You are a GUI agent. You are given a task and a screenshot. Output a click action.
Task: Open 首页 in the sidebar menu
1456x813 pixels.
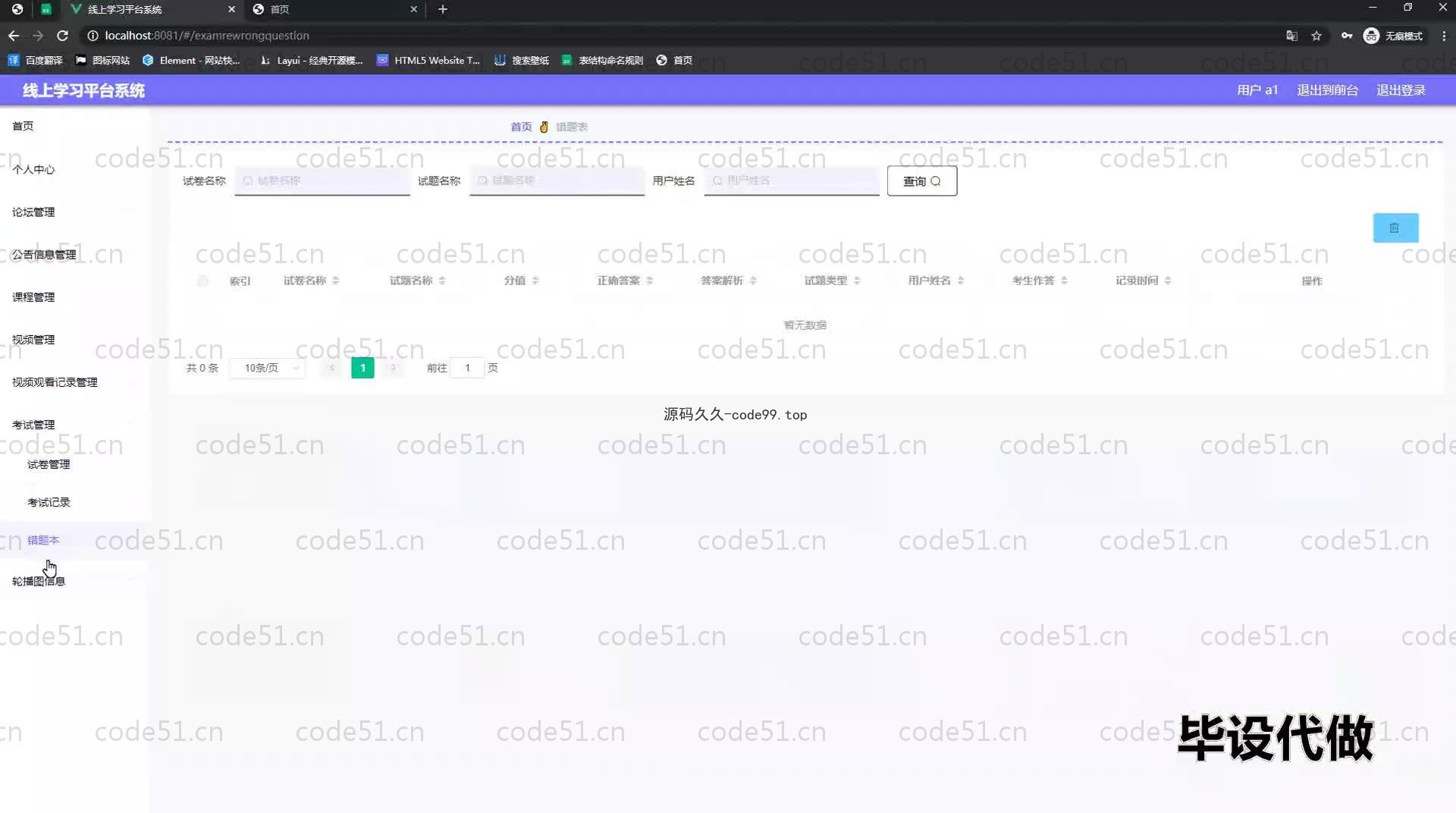coord(74,126)
